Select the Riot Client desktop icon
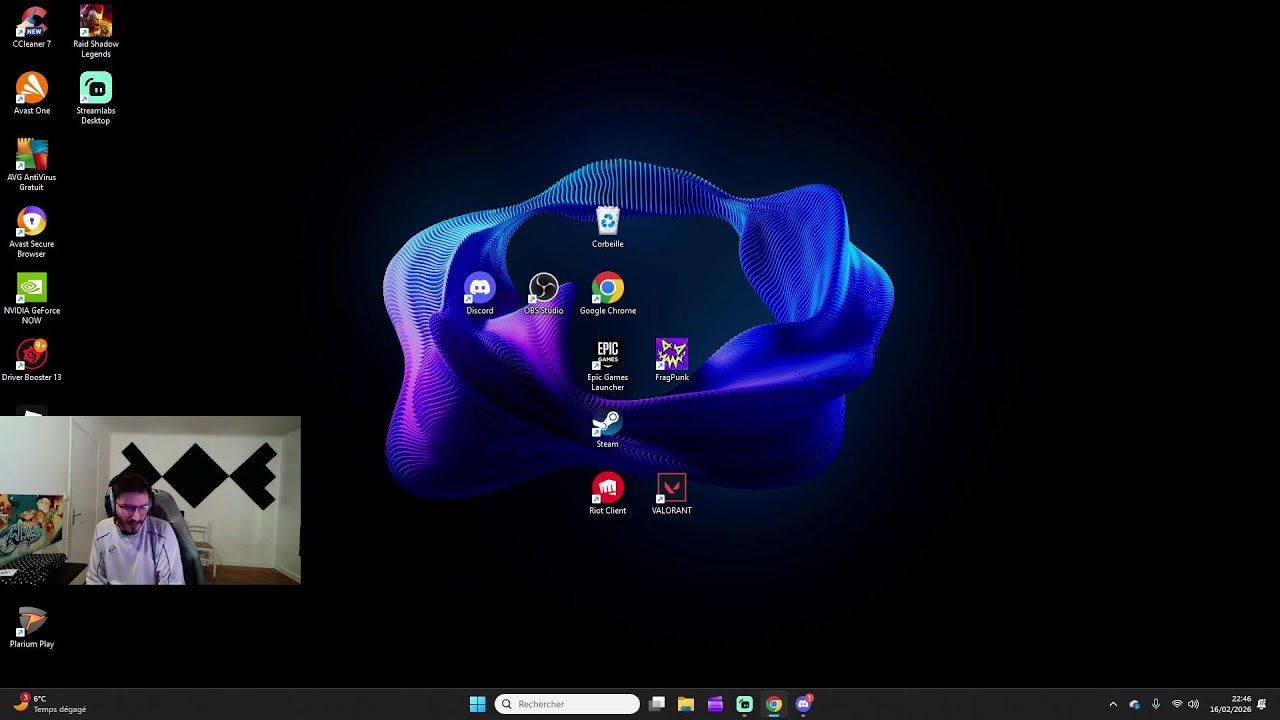Viewport: 1280px width, 720px height. tap(608, 494)
